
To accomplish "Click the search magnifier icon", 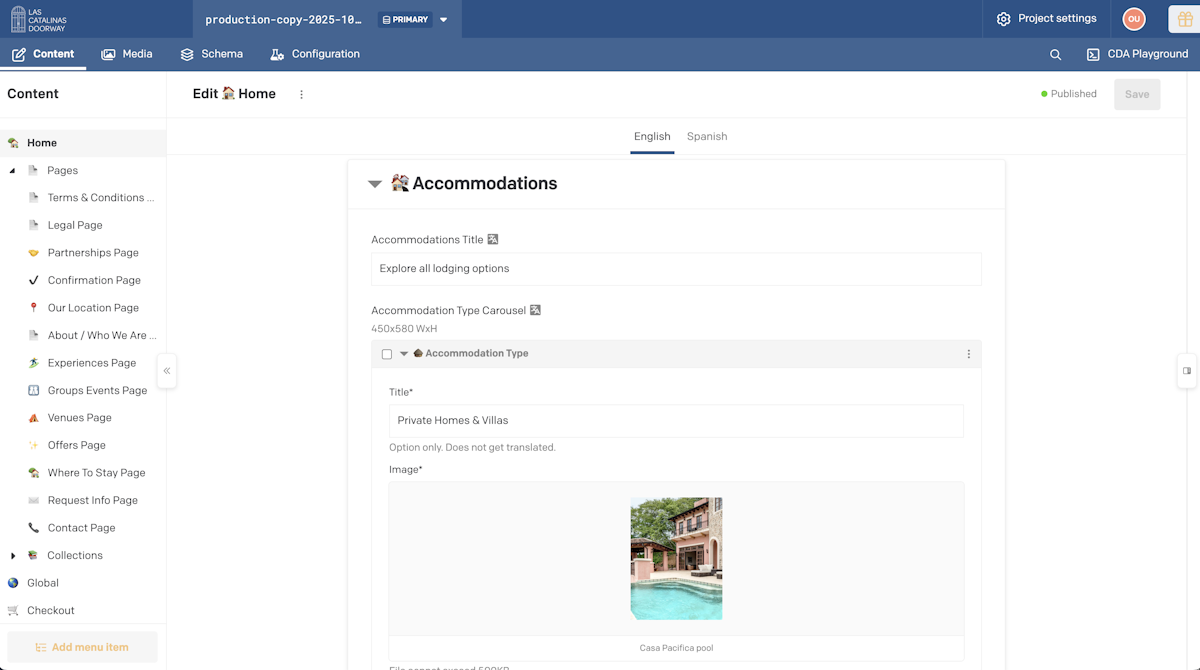I will (x=1055, y=55).
